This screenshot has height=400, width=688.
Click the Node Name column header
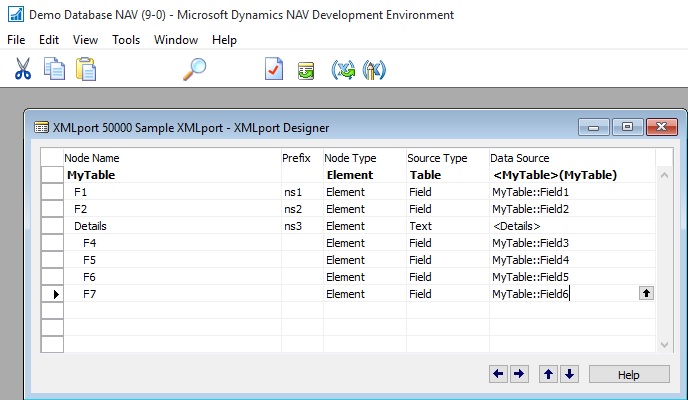pyautogui.click(x=172, y=158)
